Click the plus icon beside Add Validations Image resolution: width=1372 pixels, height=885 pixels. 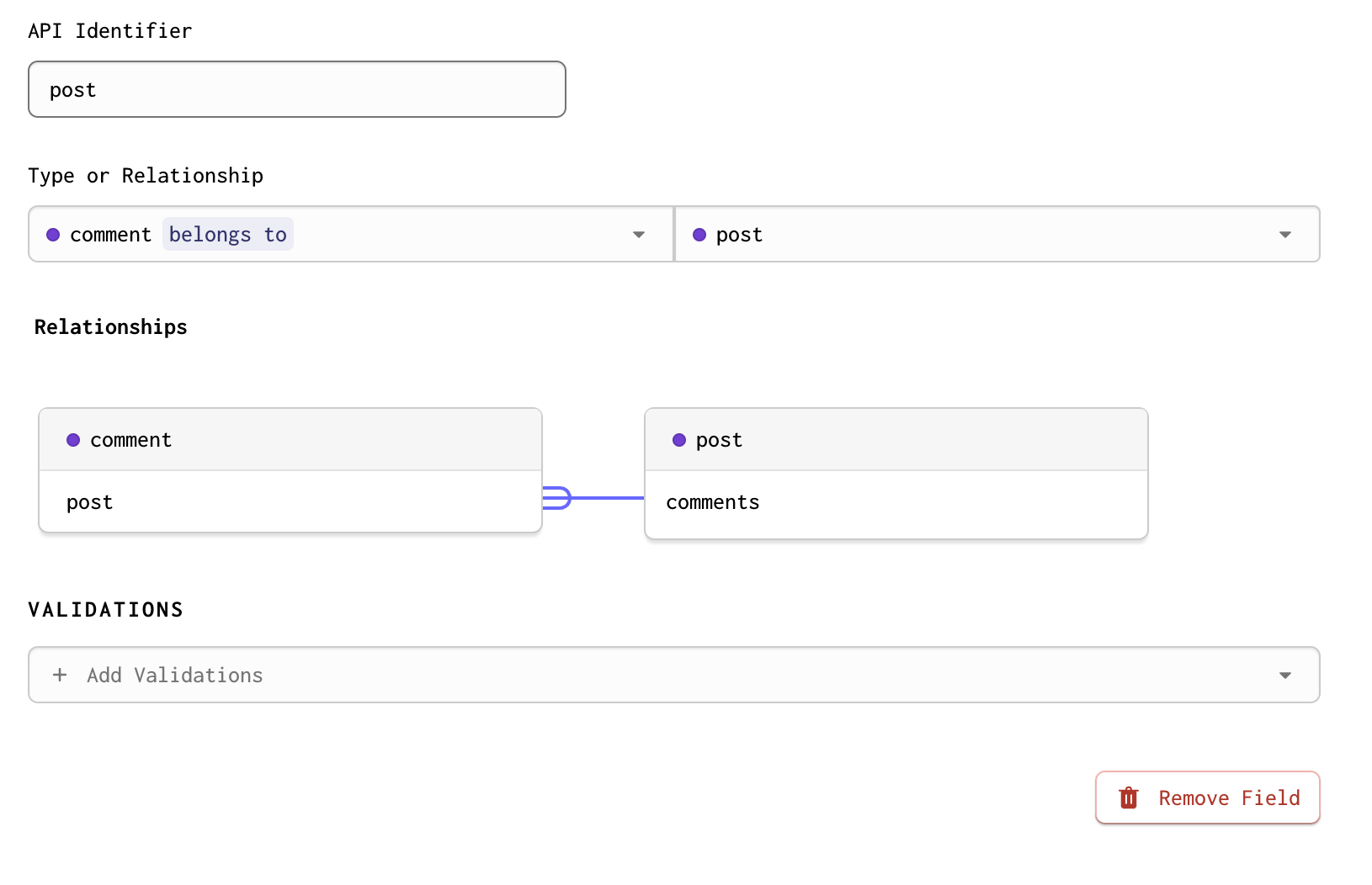60,675
